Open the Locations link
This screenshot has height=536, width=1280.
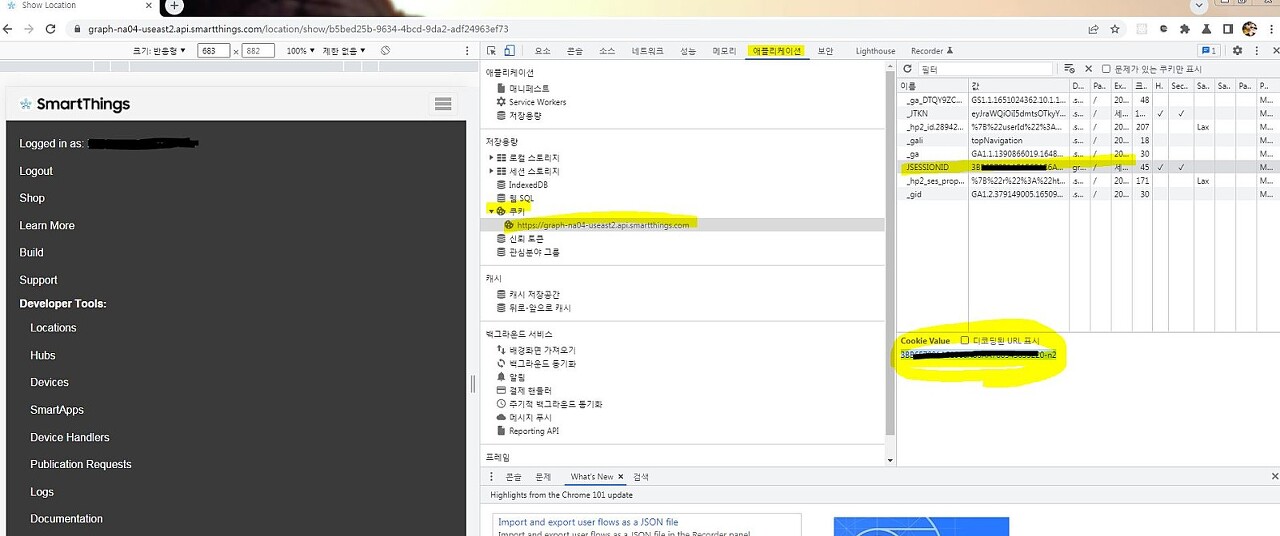53,328
